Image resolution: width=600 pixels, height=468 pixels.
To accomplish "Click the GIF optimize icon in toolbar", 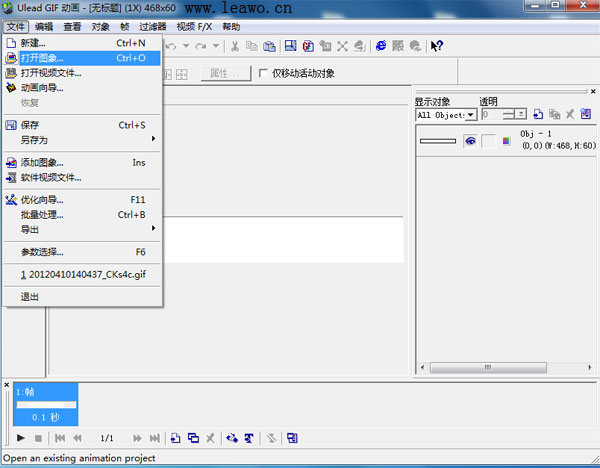I will point(308,46).
